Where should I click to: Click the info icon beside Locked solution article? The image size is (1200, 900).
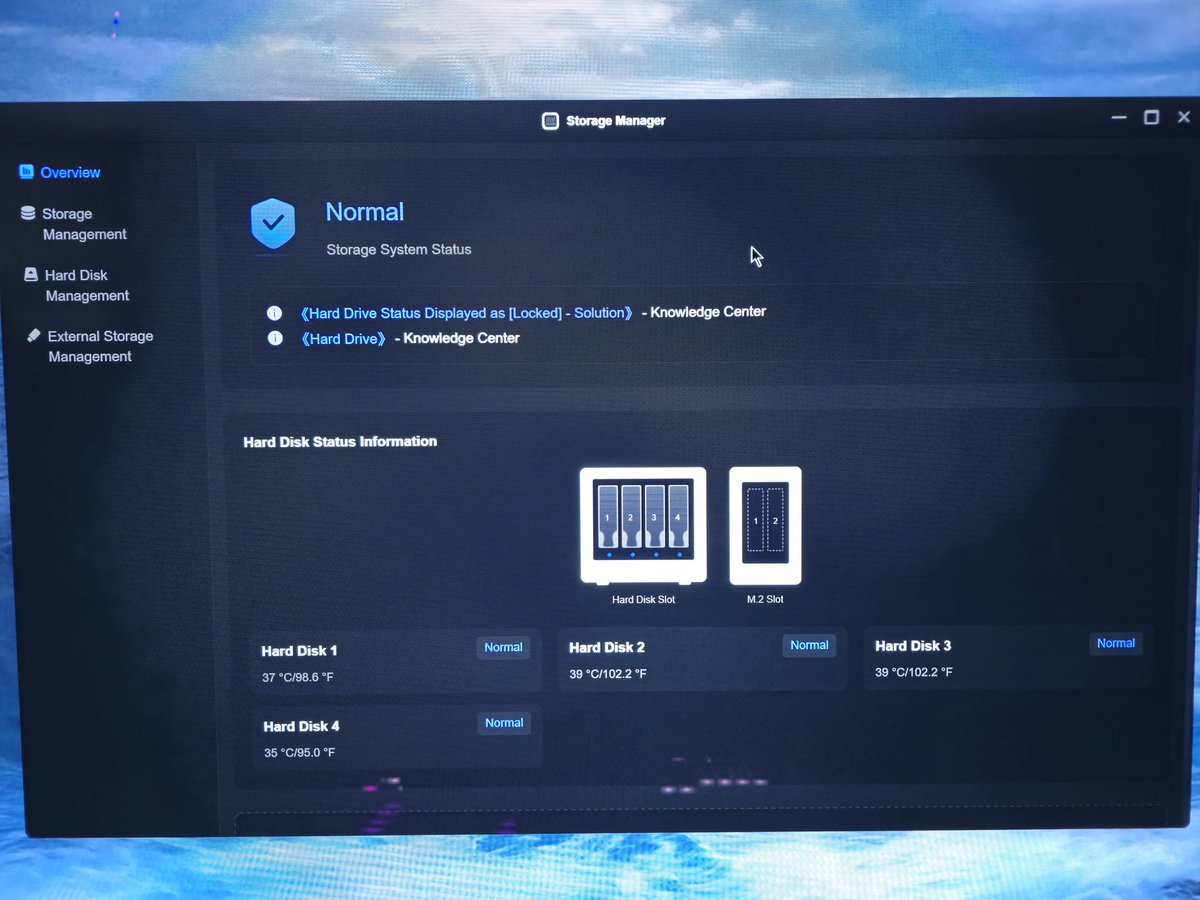274,312
